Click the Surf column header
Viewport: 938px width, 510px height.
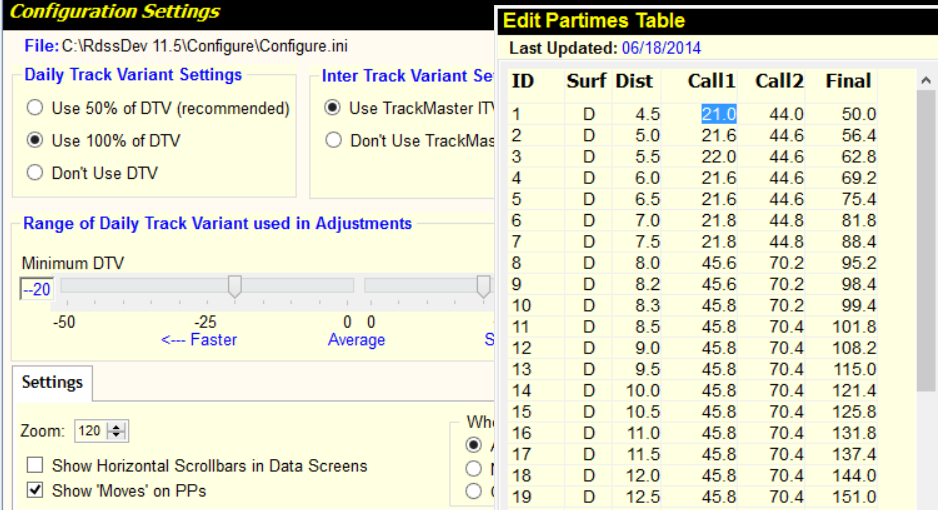click(x=586, y=81)
